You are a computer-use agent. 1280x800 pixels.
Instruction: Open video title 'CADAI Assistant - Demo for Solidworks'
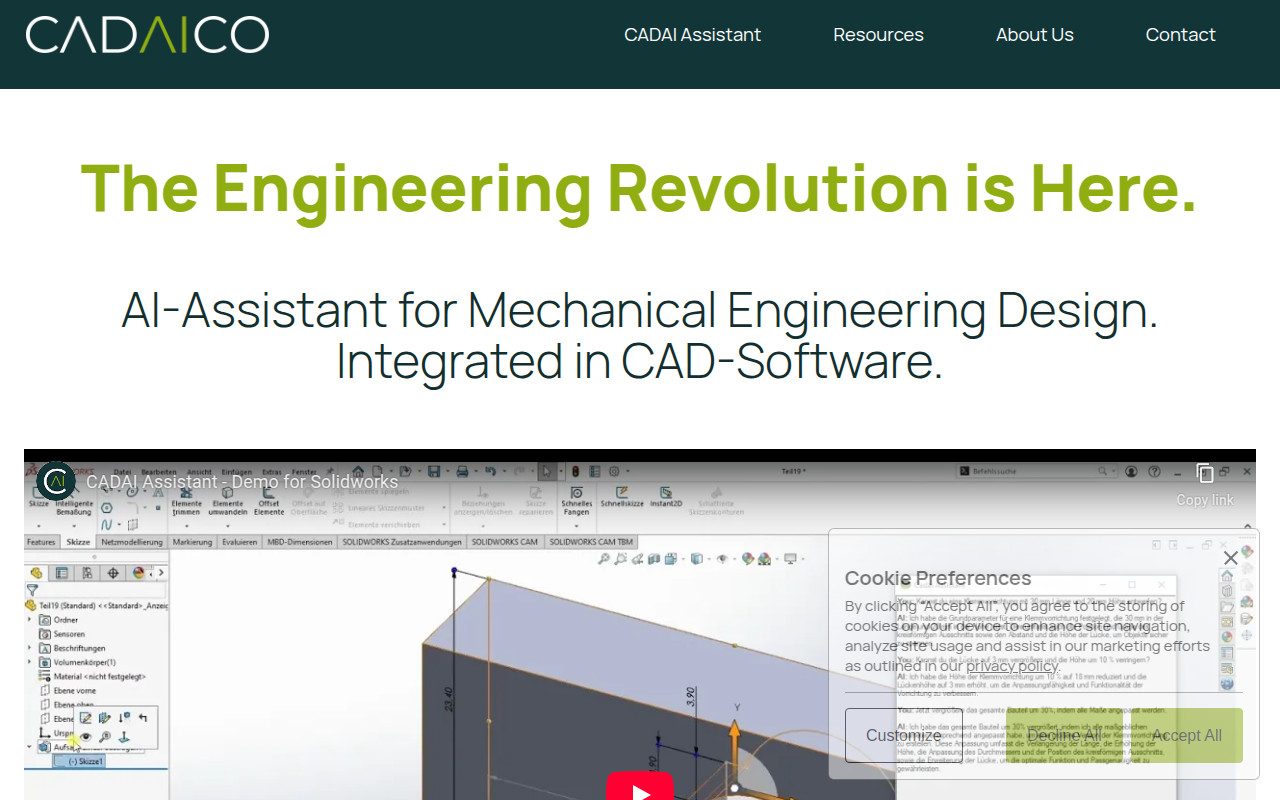pos(242,482)
